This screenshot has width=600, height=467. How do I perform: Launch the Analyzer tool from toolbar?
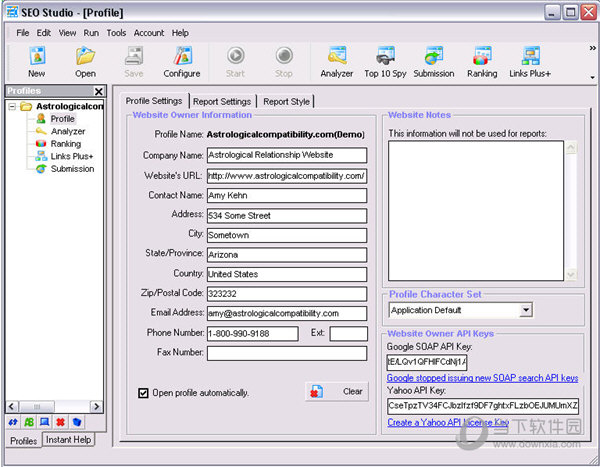pyautogui.click(x=337, y=62)
